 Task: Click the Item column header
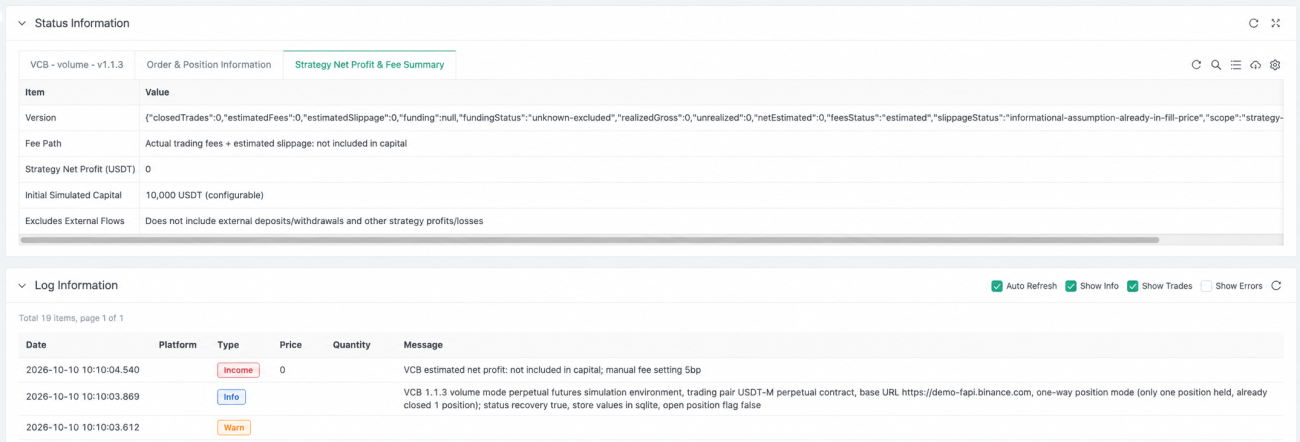coord(35,92)
